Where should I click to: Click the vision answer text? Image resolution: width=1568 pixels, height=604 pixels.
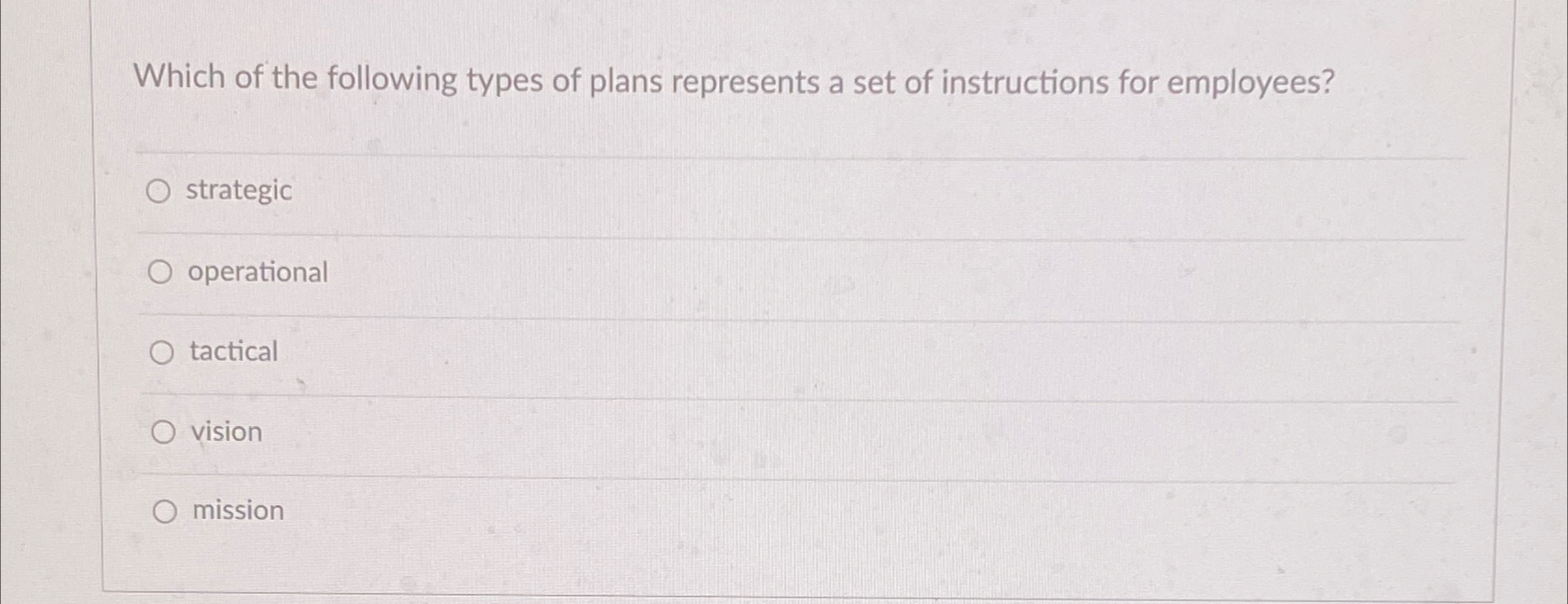224,431
